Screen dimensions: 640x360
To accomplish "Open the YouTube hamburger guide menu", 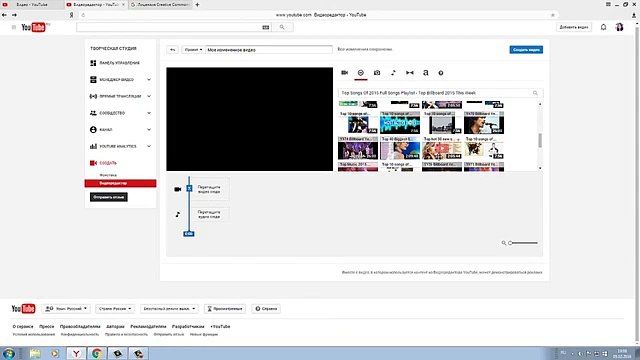I will (x=13, y=27).
